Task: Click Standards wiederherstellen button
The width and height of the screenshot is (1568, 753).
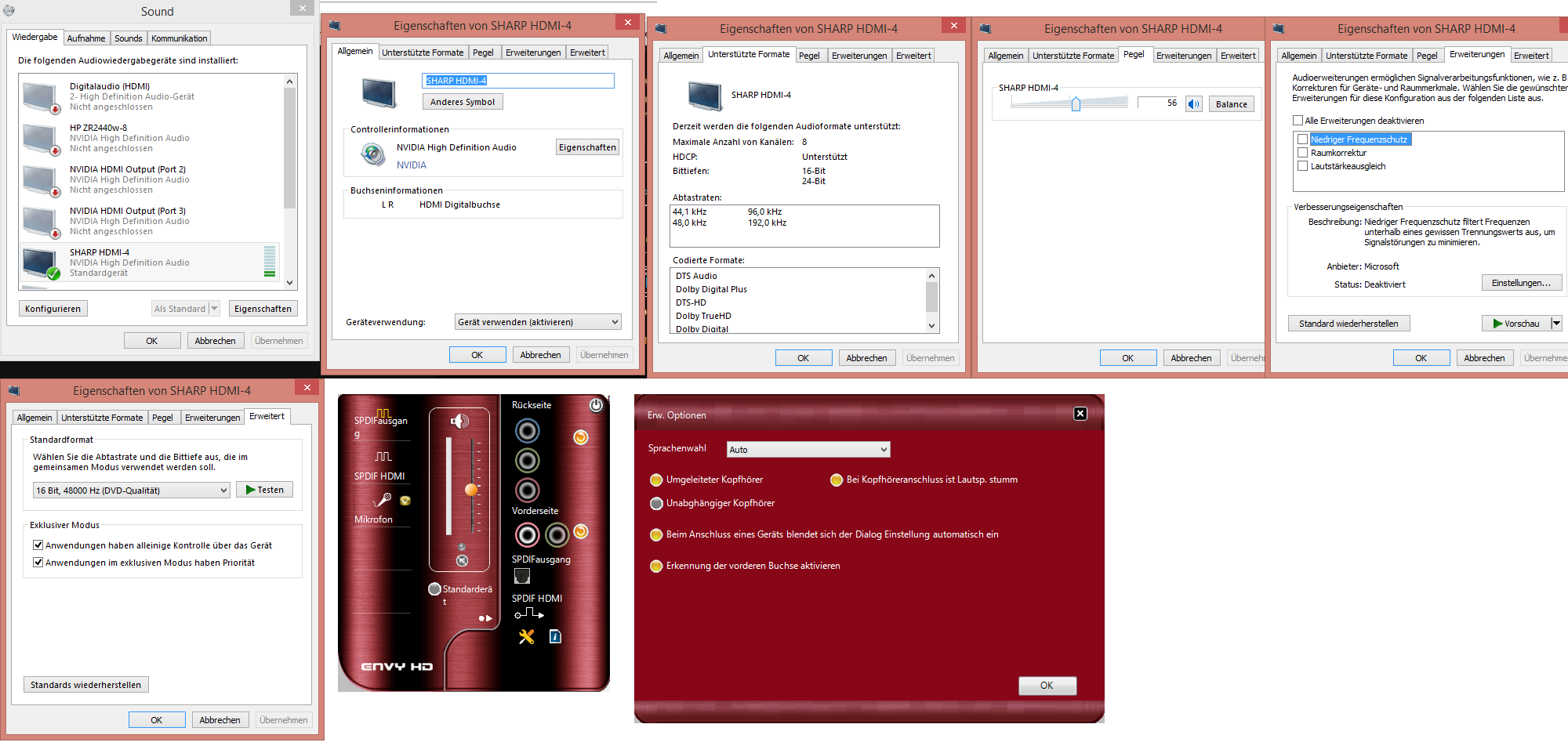Action: click(86, 685)
